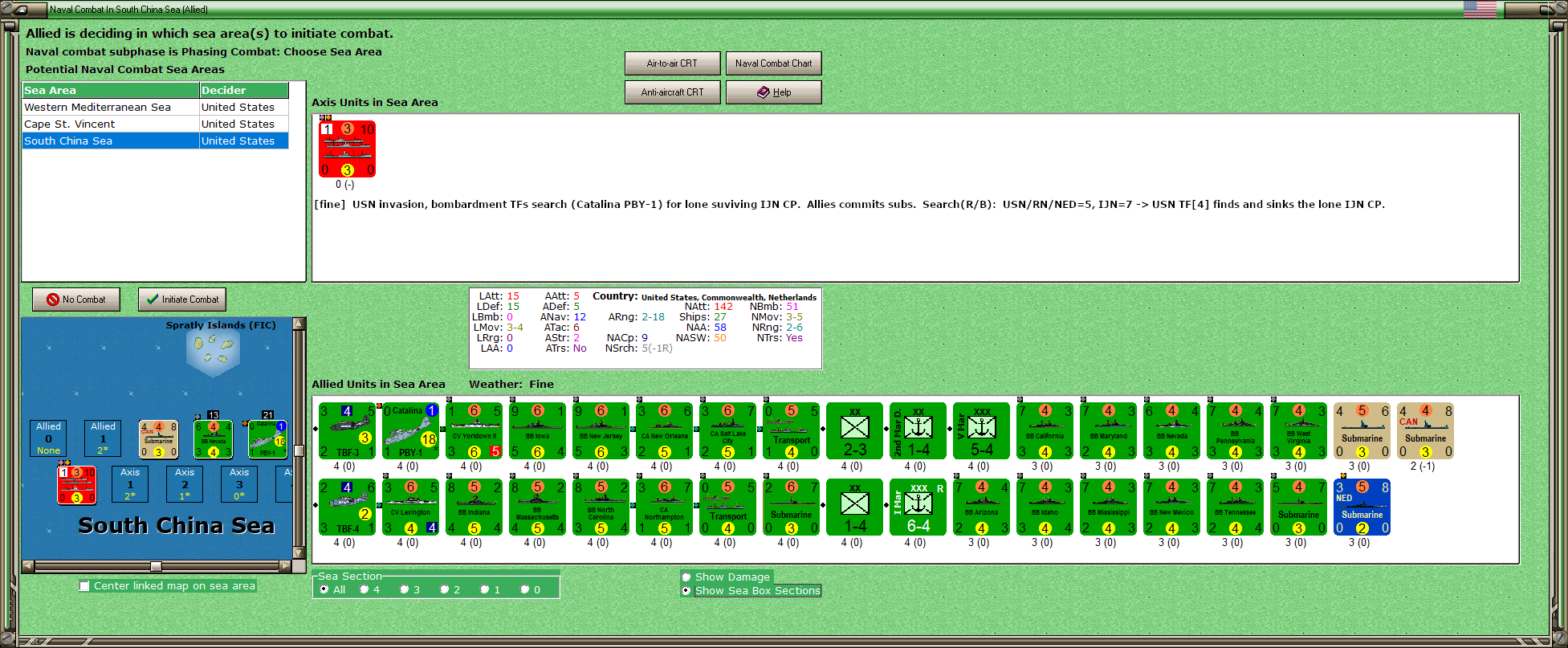Click the CA Salt Lake City cruiser
The height and width of the screenshot is (648, 1568).
click(727, 430)
